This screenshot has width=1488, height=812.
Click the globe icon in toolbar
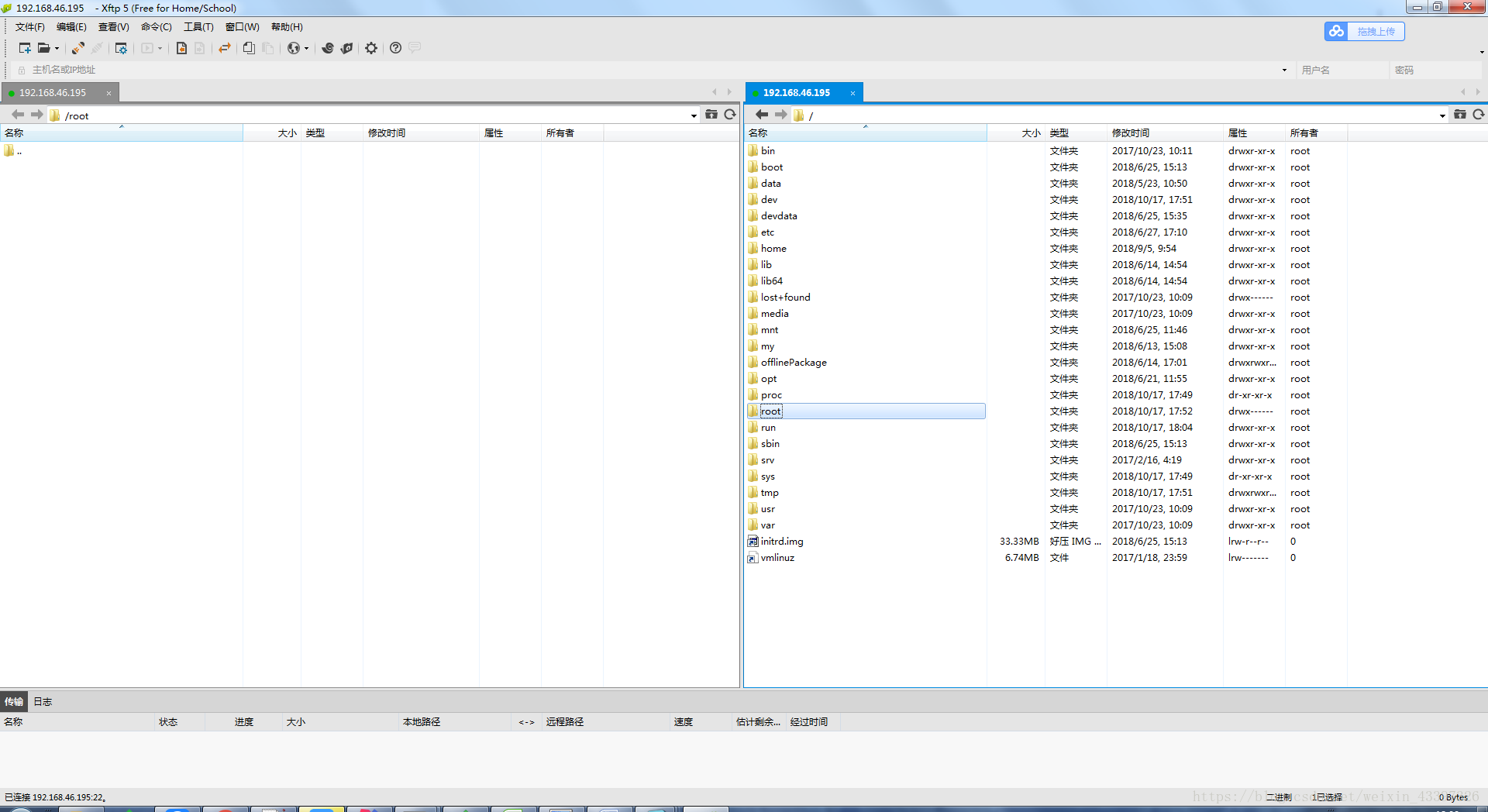point(293,48)
